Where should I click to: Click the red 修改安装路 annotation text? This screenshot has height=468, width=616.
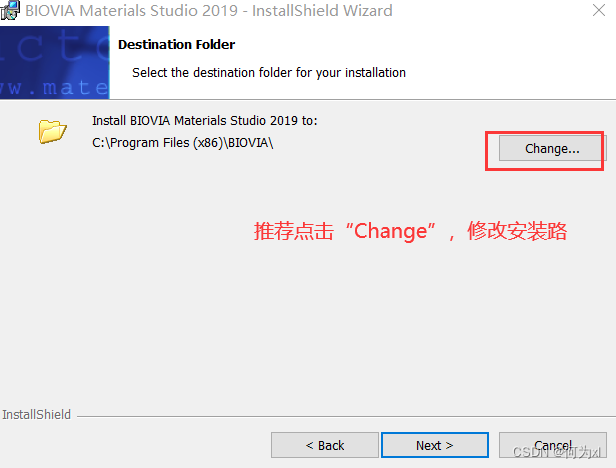[517, 231]
